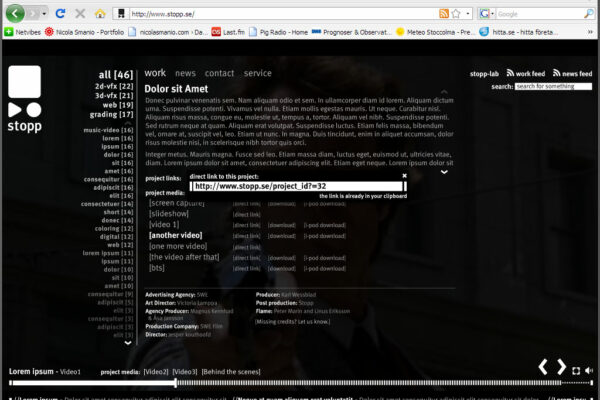Open the [bts] media item
Image resolution: width=600 pixels, height=400 pixels.
tap(157, 268)
